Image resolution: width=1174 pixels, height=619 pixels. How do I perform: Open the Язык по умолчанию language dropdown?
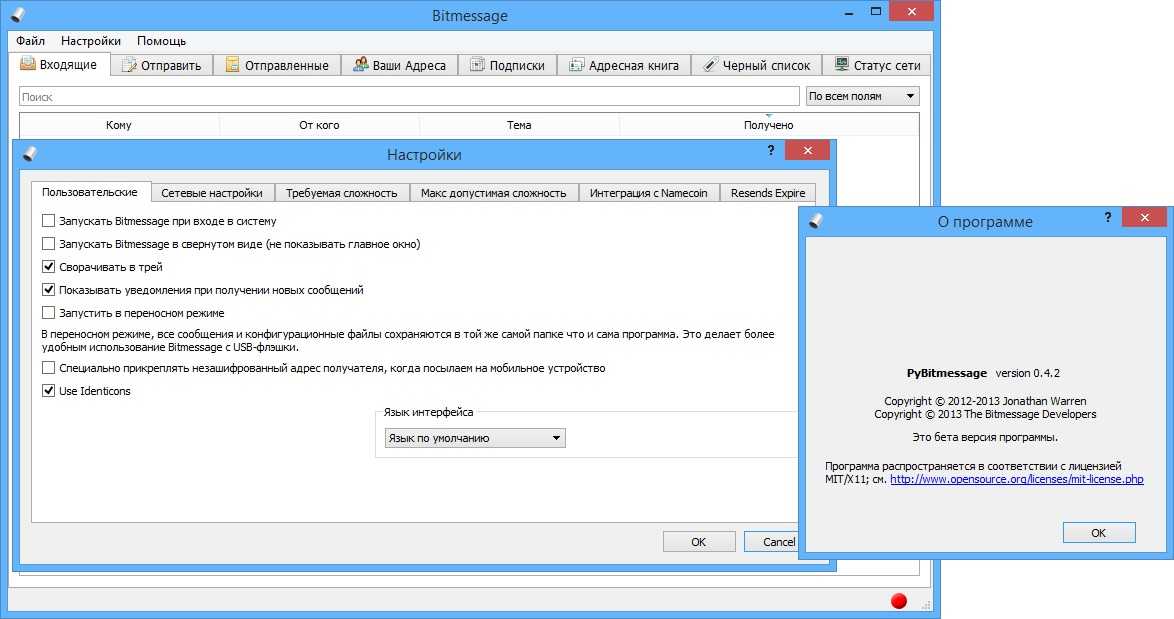tap(475, 438)
